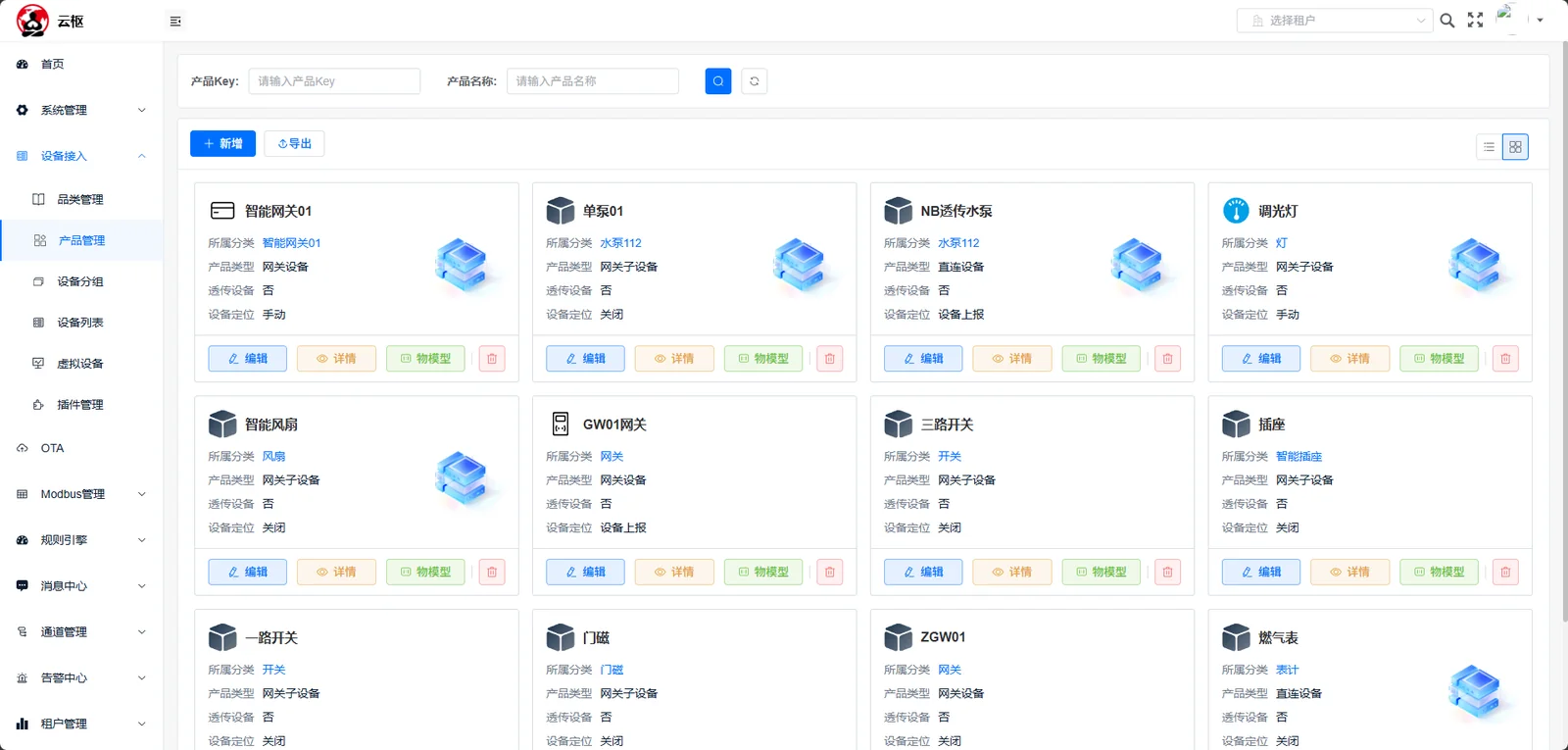Click the 调光灯 product icon
Viewport: 1568px width, 750px height.
(1236, 211)
